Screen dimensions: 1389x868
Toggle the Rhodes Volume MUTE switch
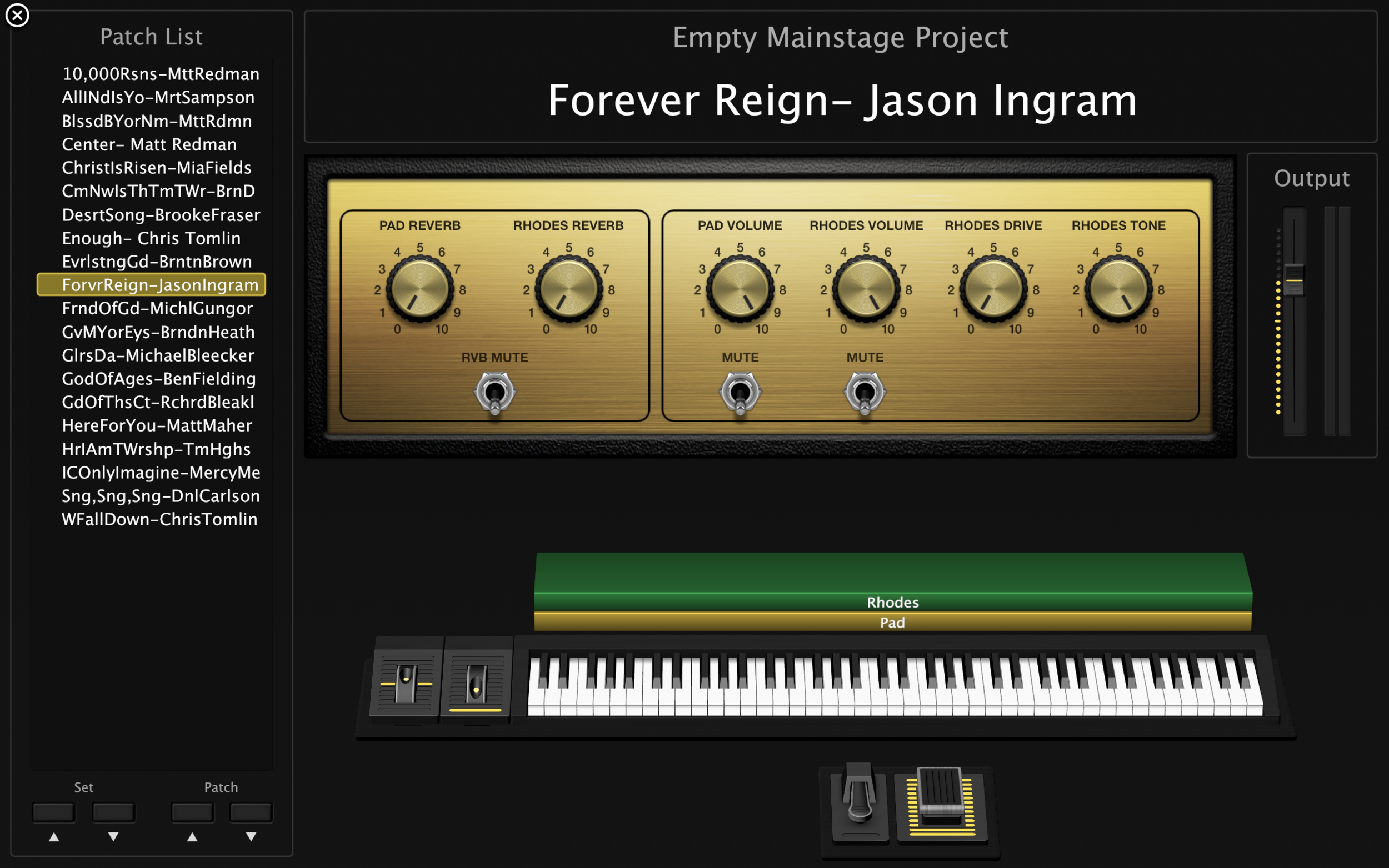pyautogui.click(x=865, y=393)
